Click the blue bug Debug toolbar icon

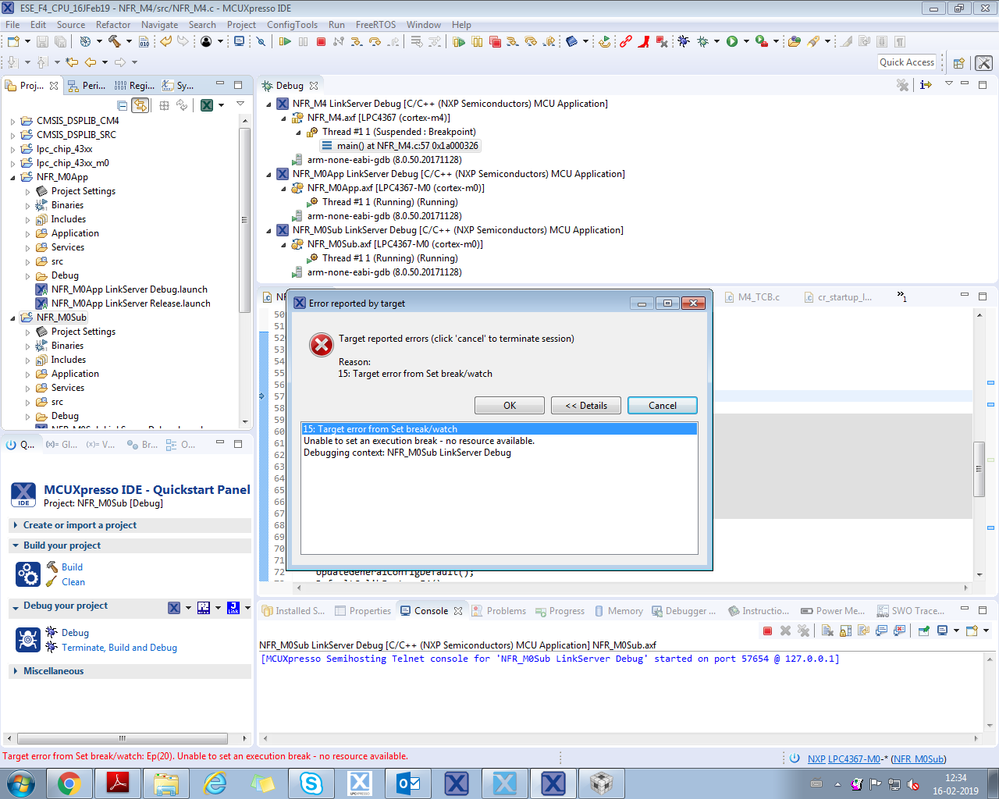click(684, 42)
